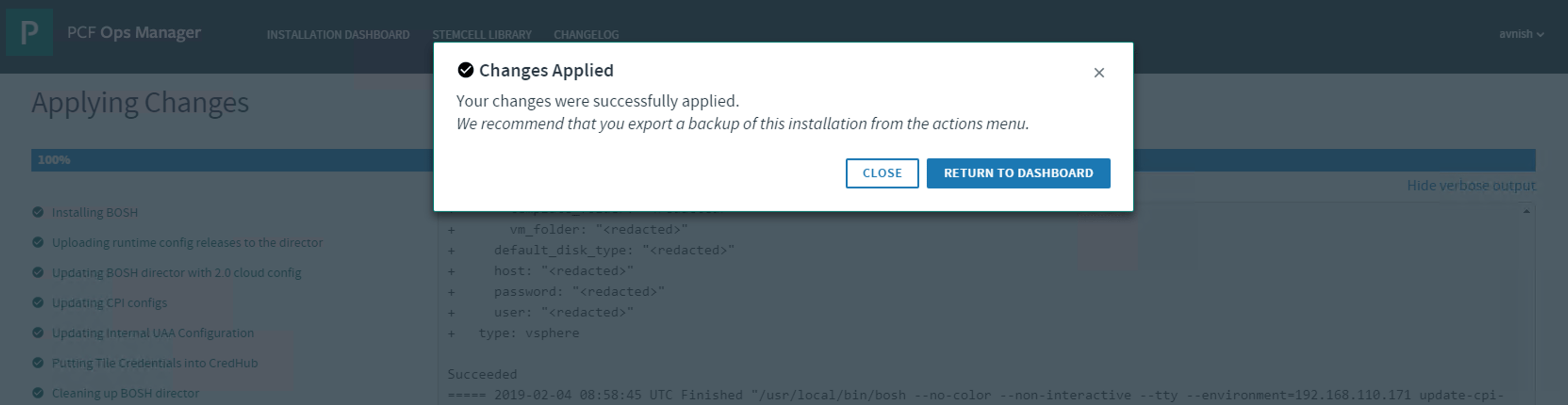This screenshot has height=405, width=1568.
Task: Click the Uploading runtime config check icon
Action: point(38,243)
